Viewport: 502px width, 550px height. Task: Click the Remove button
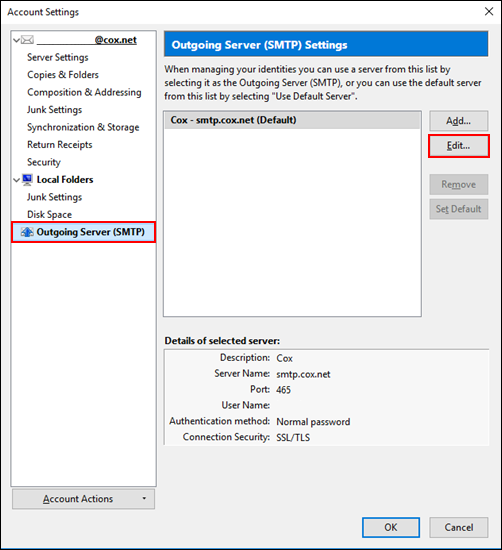[x=459, y=185]
